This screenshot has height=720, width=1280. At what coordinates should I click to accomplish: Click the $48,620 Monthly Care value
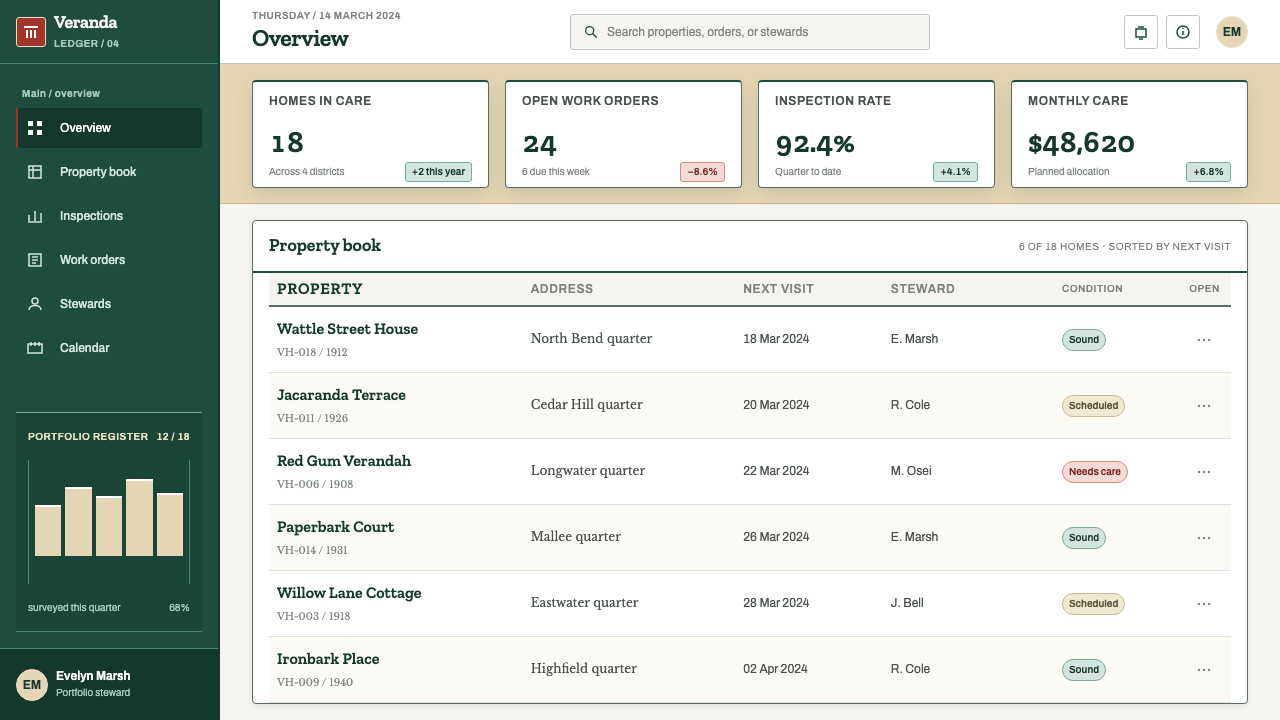click(x=1081, y=144)
